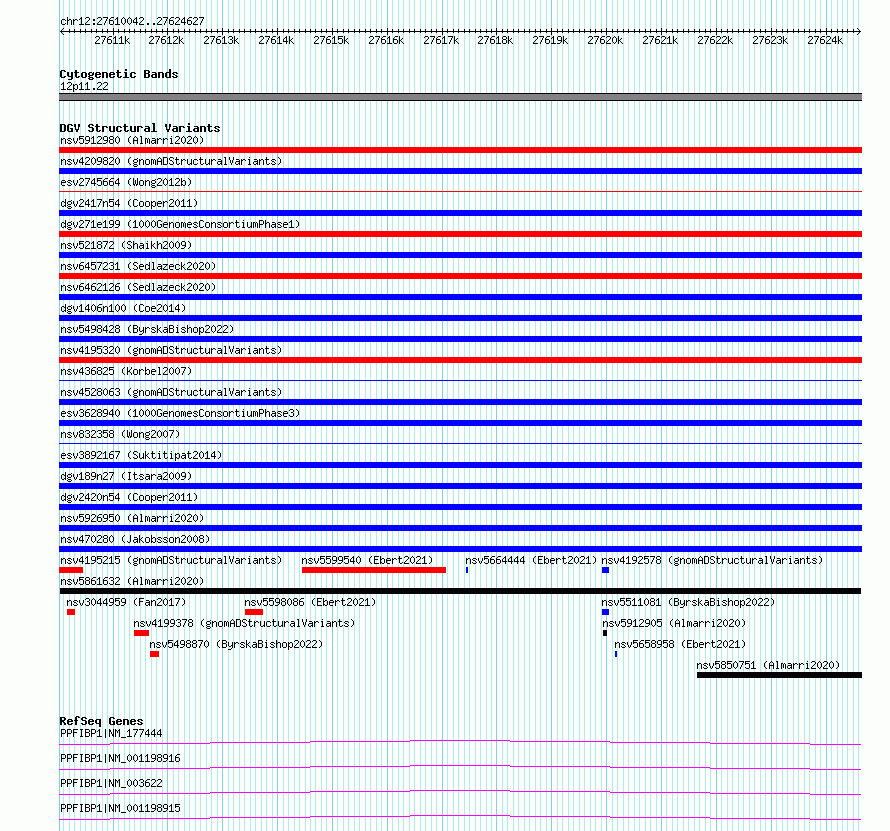Open variant nsv5511081 (ByrskaBishop2022)
The height and width of the screenshot is (831, 890).
[689, 602]
